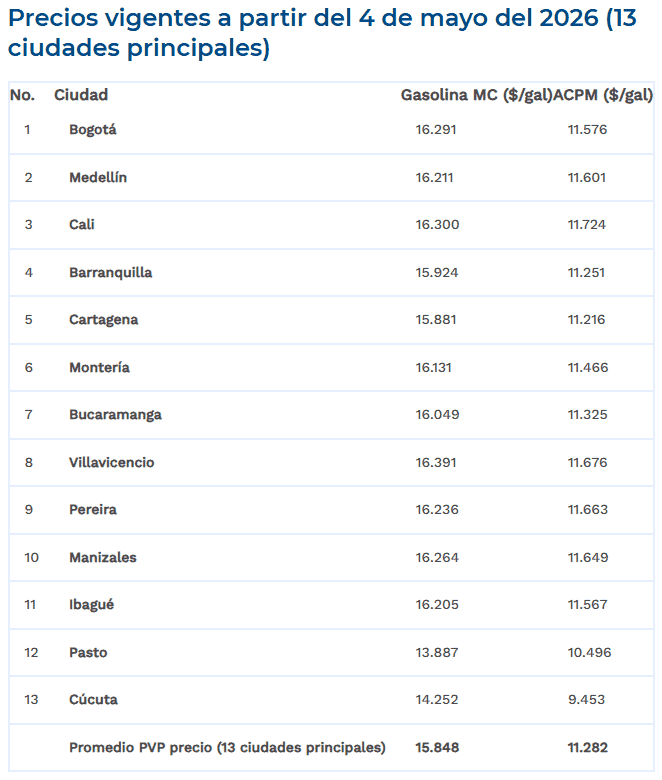Select Ibagué's gasoline price 16.205

[437, 605]
